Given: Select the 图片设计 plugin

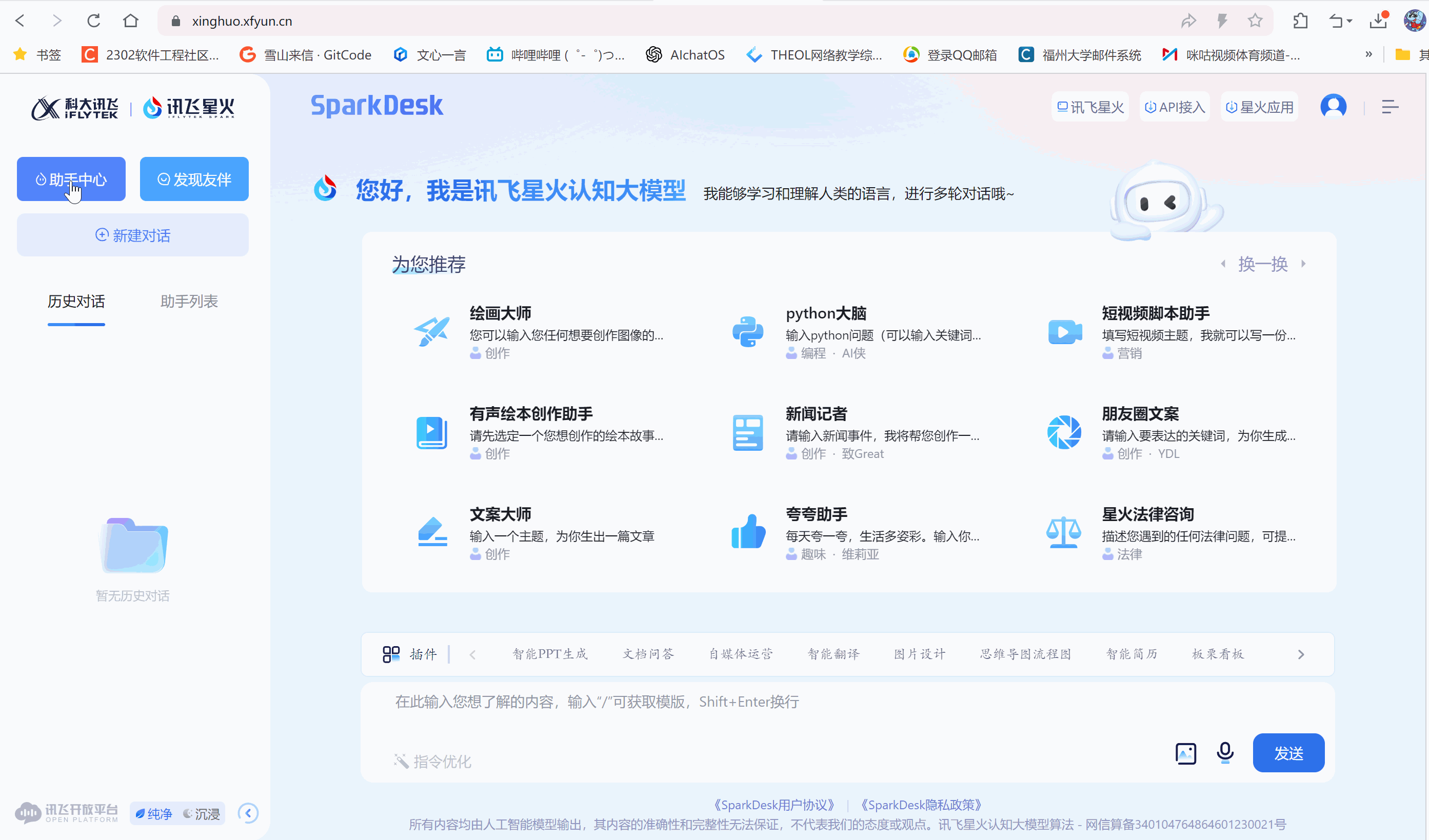Looking at the screenshot, I should 920,653.
